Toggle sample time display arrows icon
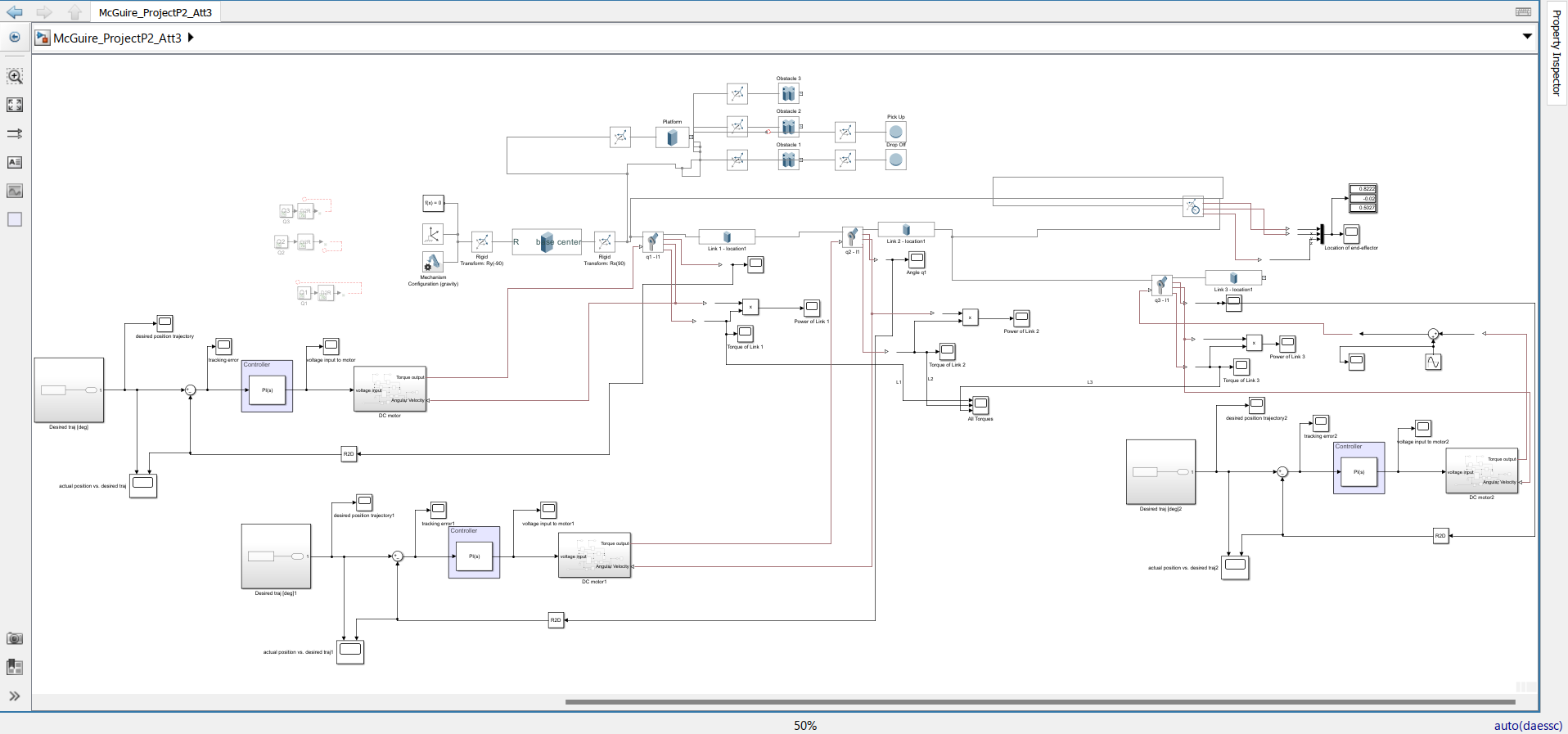The height and width of the screenshot is (734, 1568). [x=15, y=133]
